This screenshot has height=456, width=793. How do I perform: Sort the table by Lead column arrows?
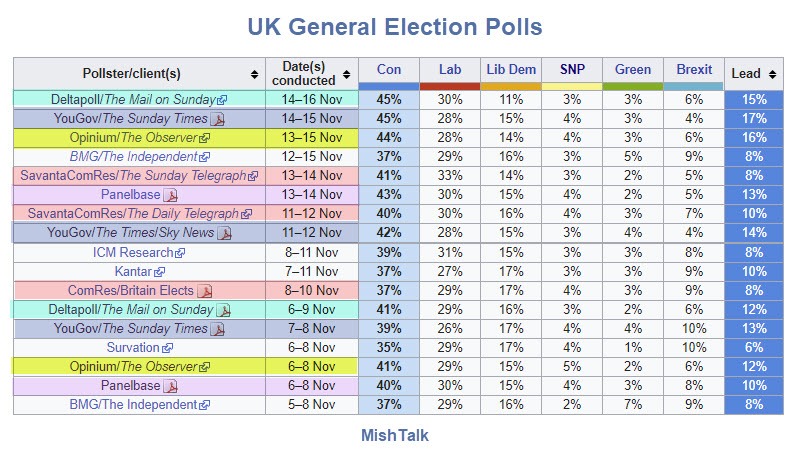(772, 74)
